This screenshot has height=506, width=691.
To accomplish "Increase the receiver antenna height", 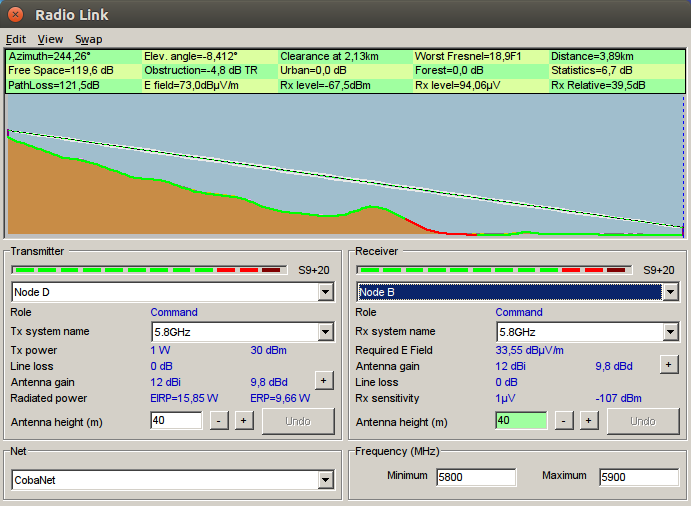I will [589, 421].
